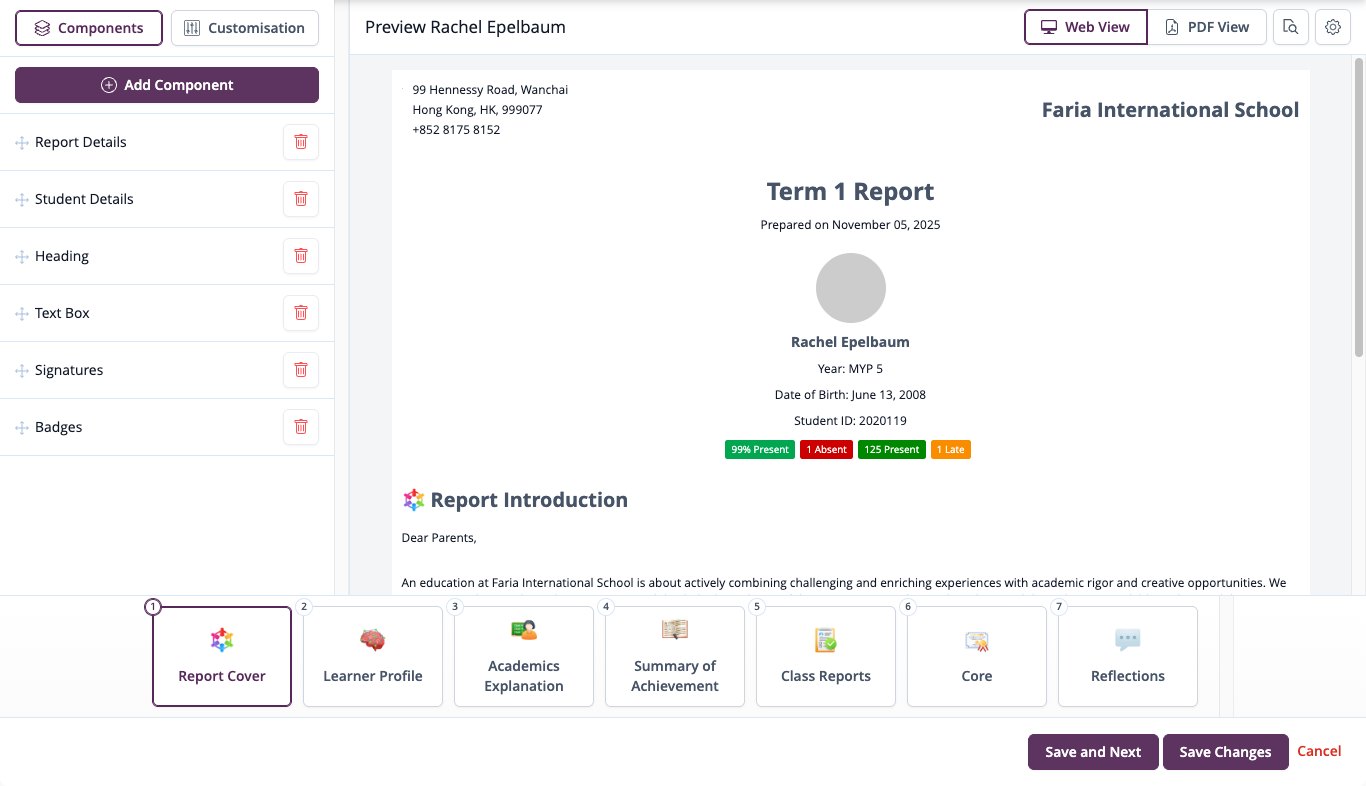Click trash icon for Student Details
Image resolution: width=1366 pixels, height=786 pixels.
point(301,199)
